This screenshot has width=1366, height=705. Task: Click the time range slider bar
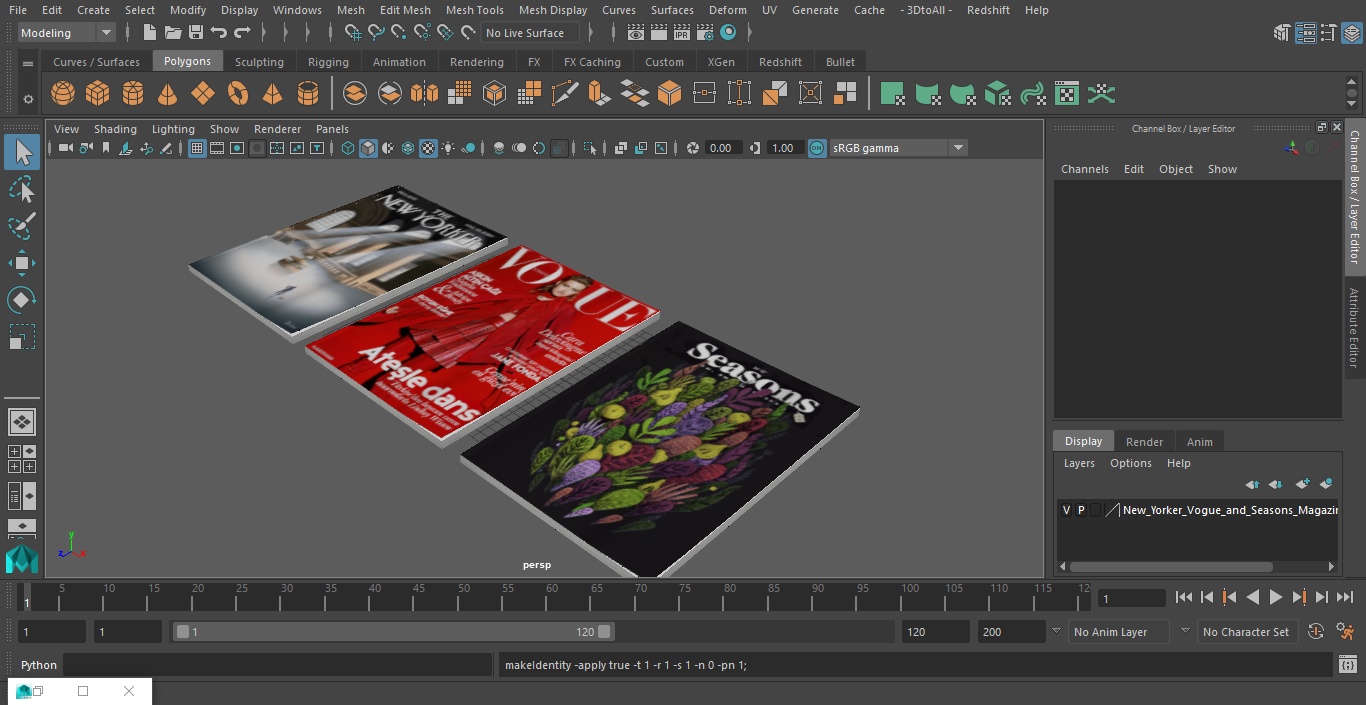point(394,632)
